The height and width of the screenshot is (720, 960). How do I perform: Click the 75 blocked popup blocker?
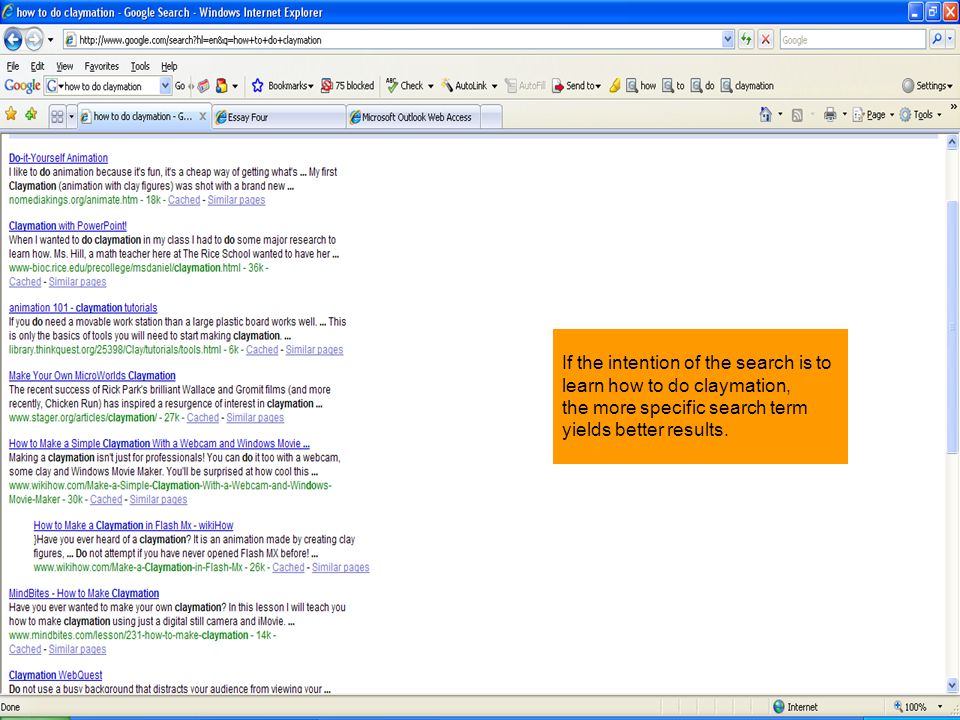[x=348, y=86]
